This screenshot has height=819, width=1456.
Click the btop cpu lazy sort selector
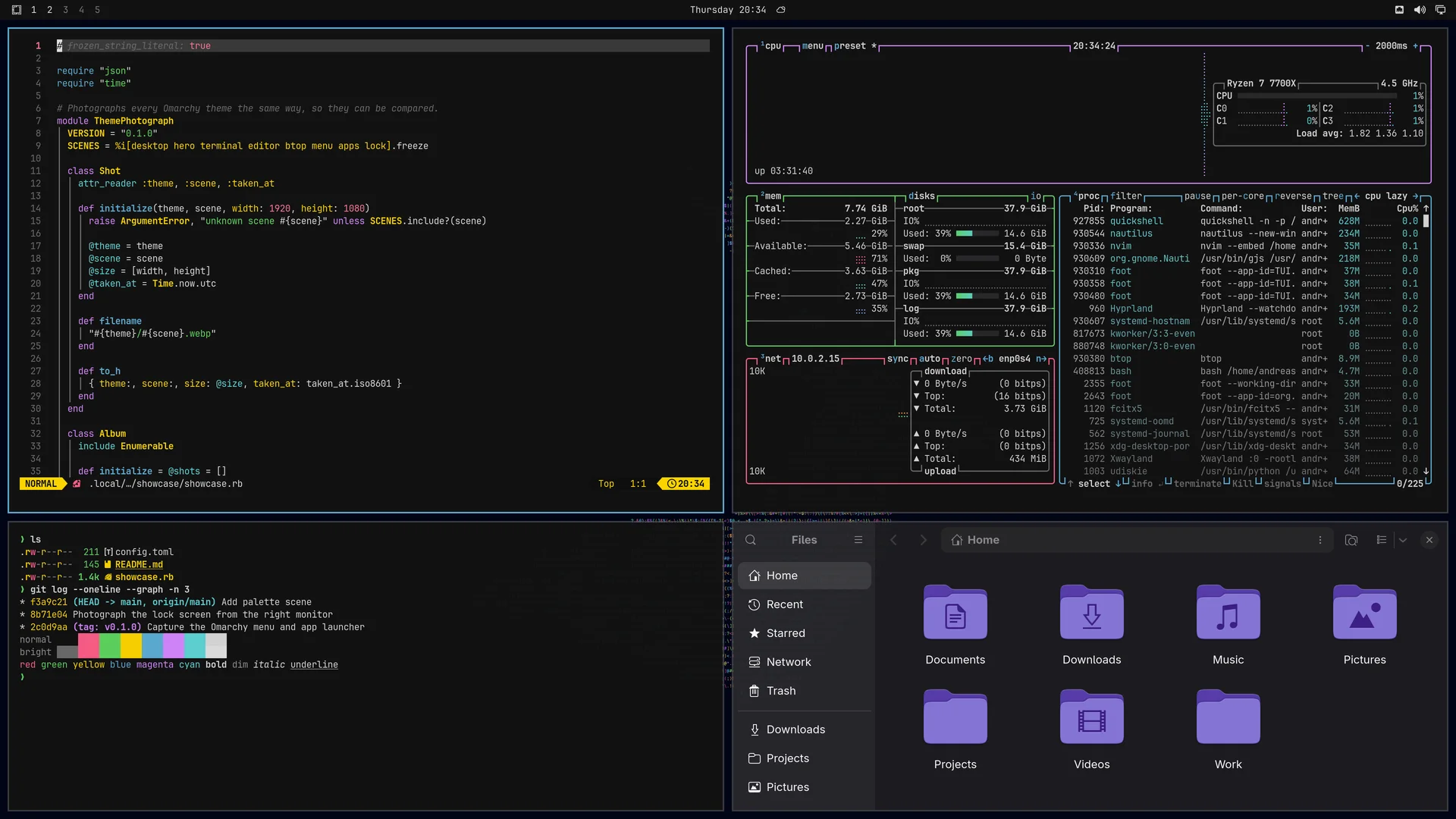tap(1386, 196)
